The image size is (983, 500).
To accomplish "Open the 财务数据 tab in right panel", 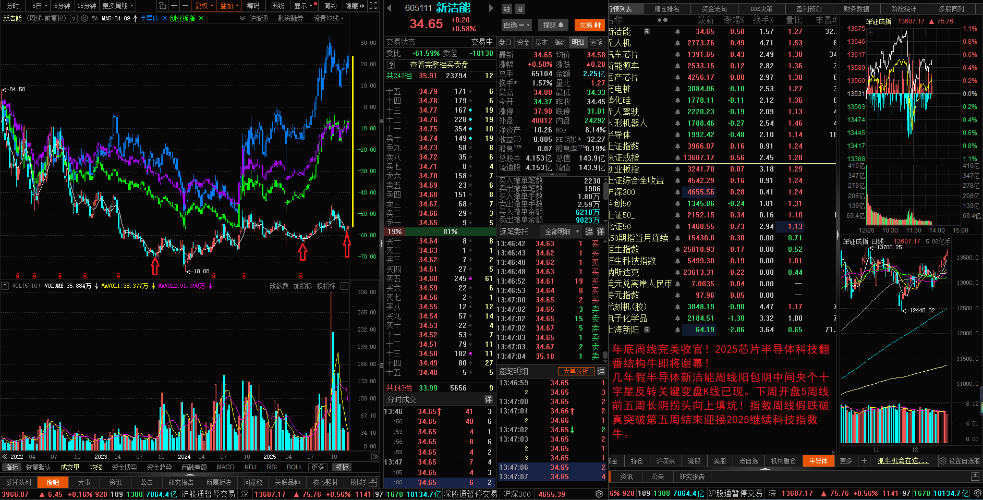I will tap(856, 9).
